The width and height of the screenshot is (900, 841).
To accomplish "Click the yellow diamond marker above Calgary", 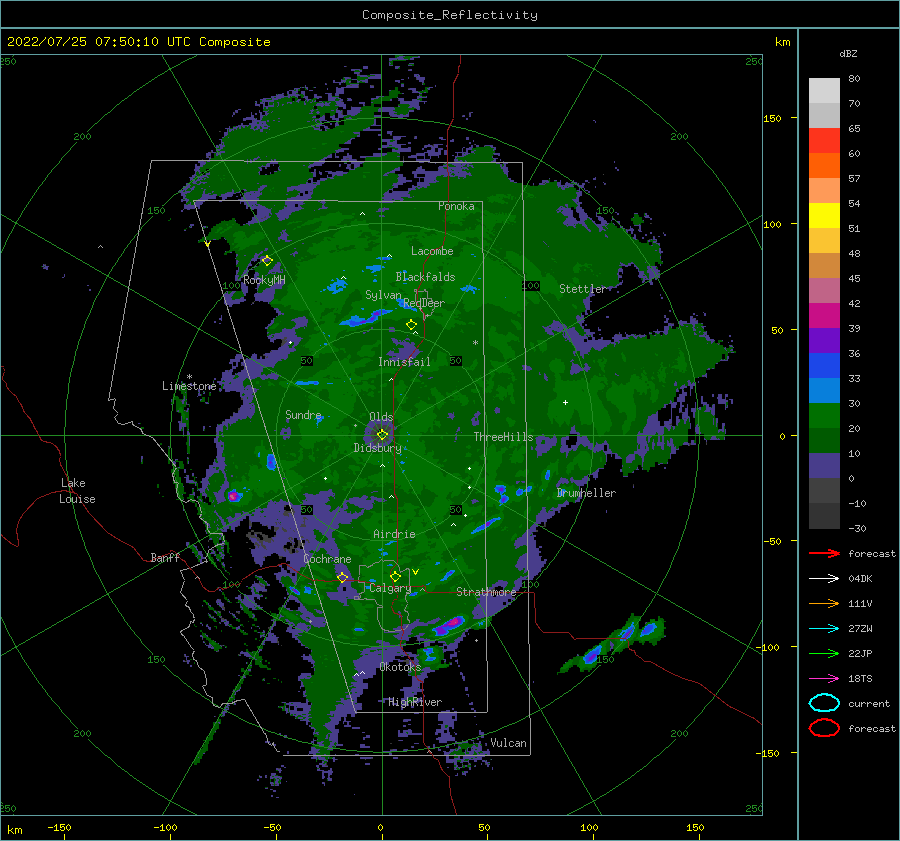I will point(395,576).
